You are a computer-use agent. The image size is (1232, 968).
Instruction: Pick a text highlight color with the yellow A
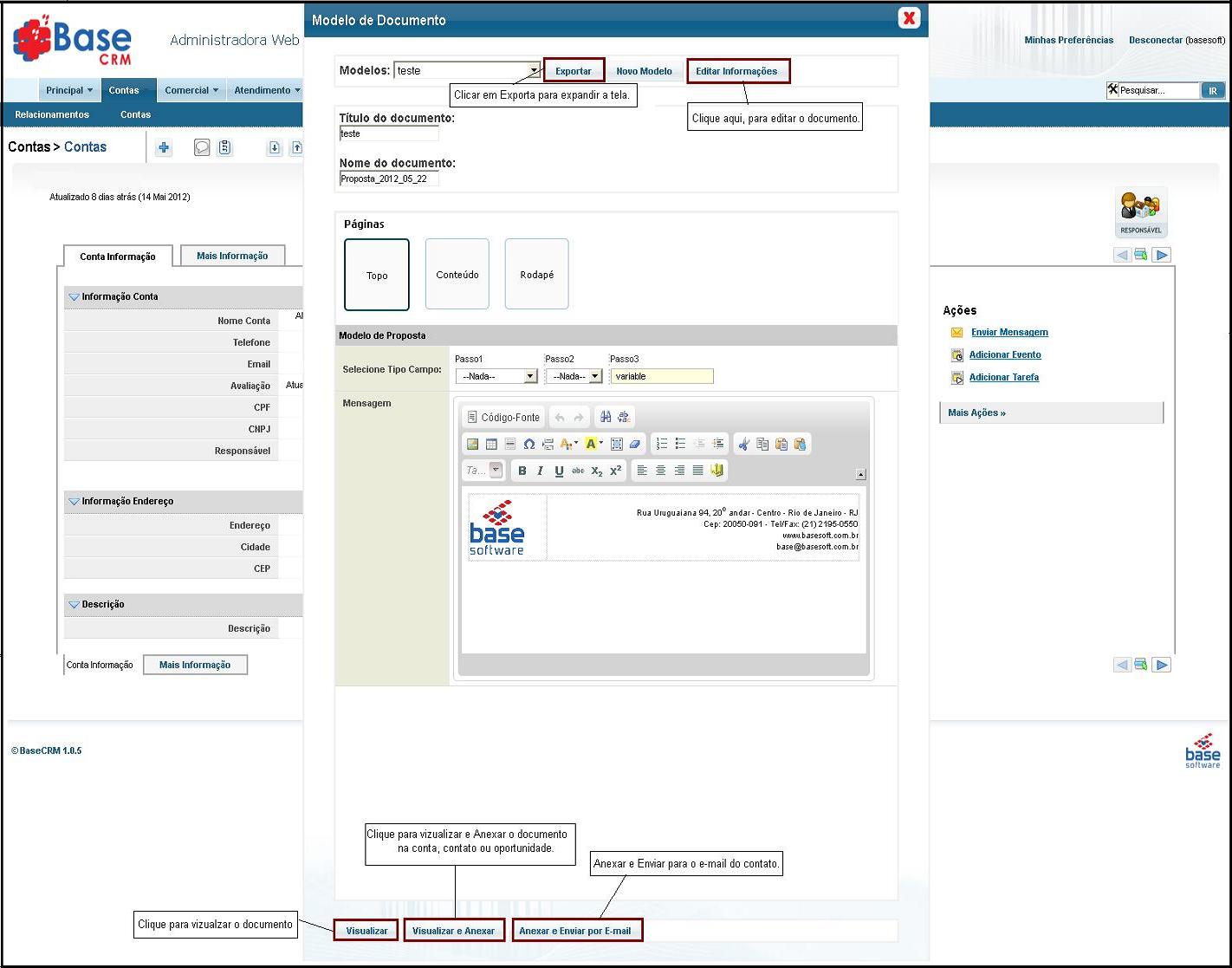pyautogui.click(x=592, y=444)
